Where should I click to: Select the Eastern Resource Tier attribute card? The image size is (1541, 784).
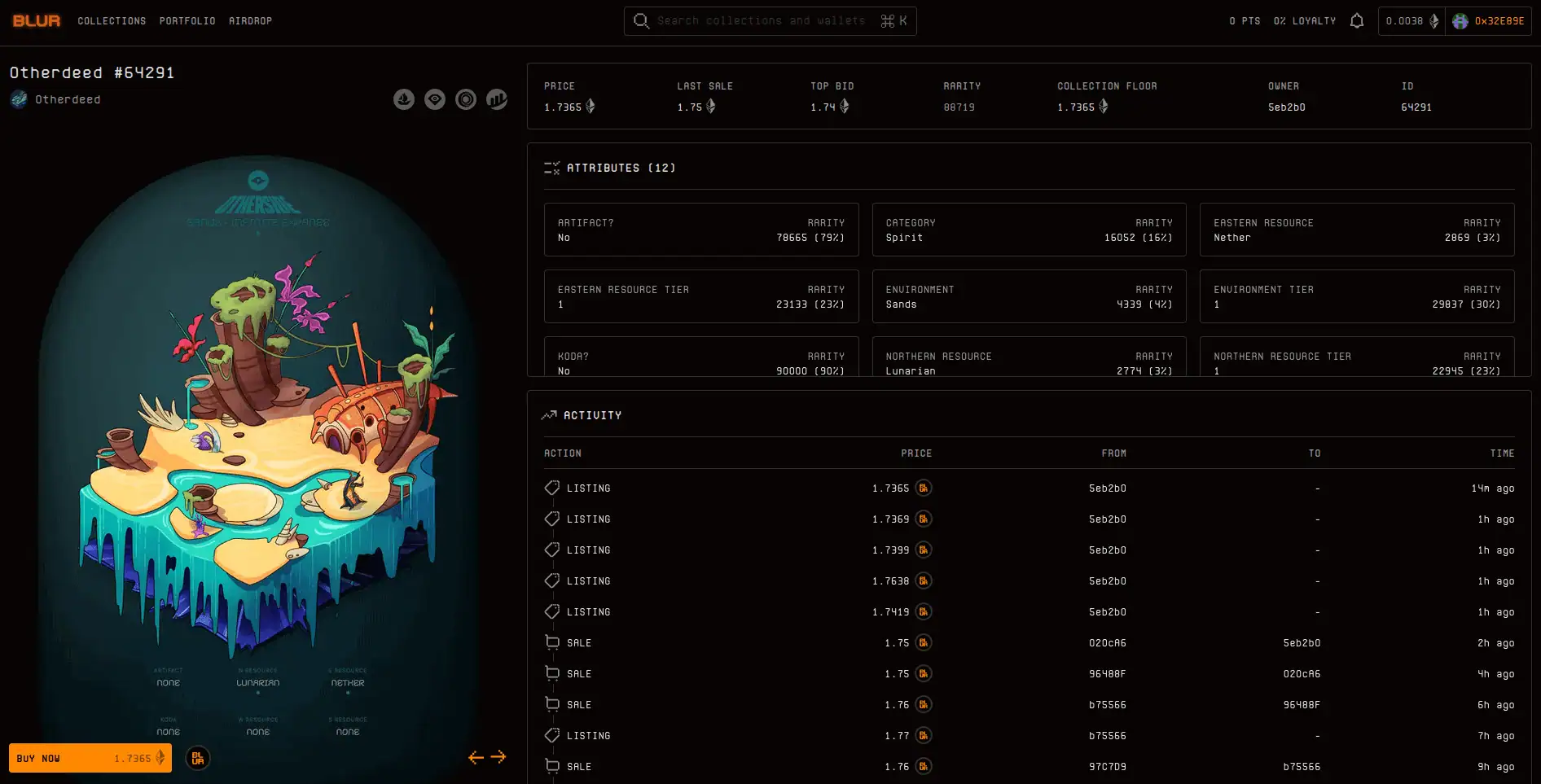(x=701, y=296)
